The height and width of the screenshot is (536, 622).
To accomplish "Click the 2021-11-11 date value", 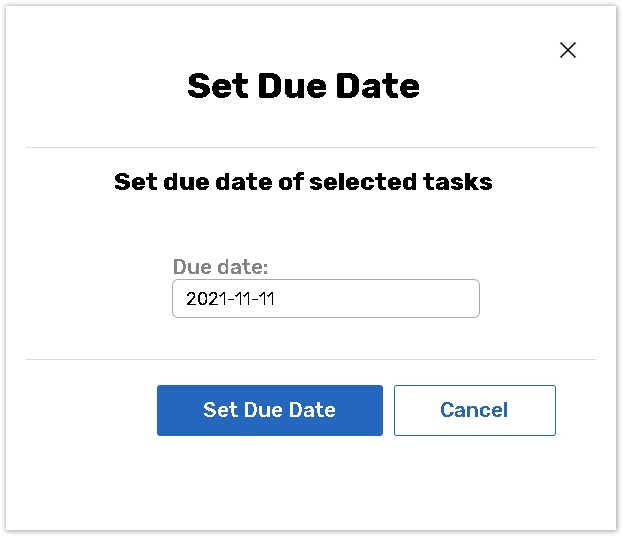I will (x=230, y=298).
